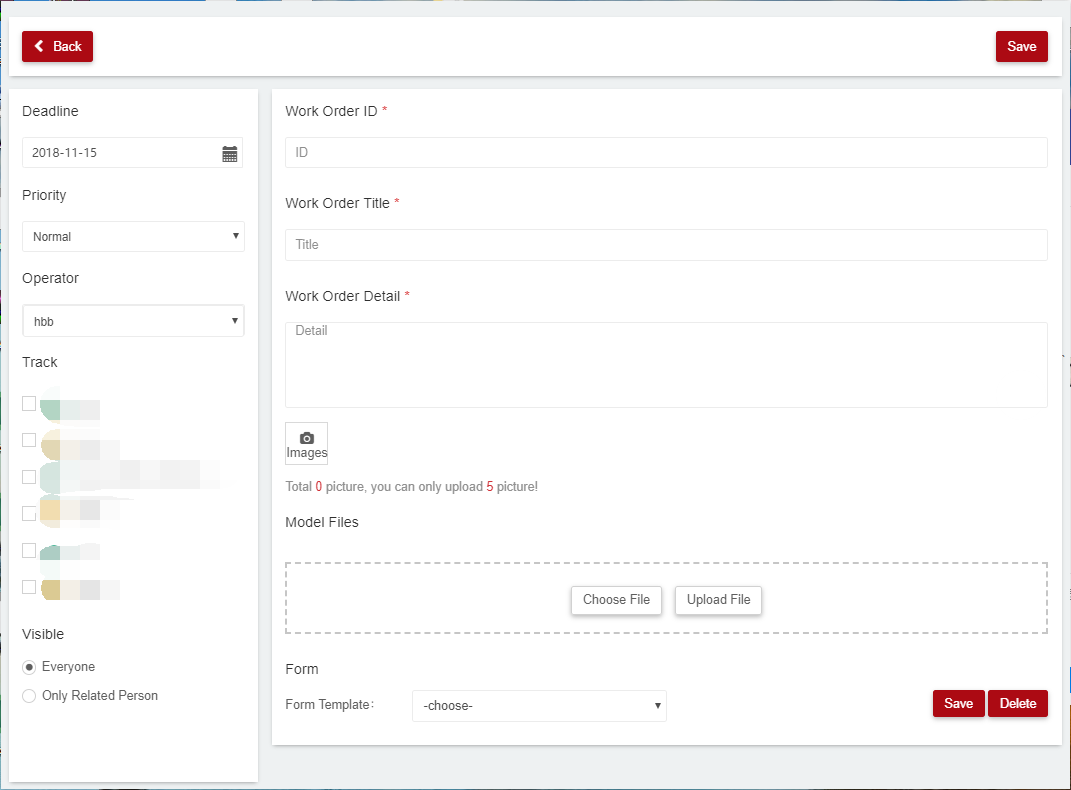Viewport: 1071px width, 790px height.
Task: Tick the third Track checkbox
Action: [x=29, y=477]
